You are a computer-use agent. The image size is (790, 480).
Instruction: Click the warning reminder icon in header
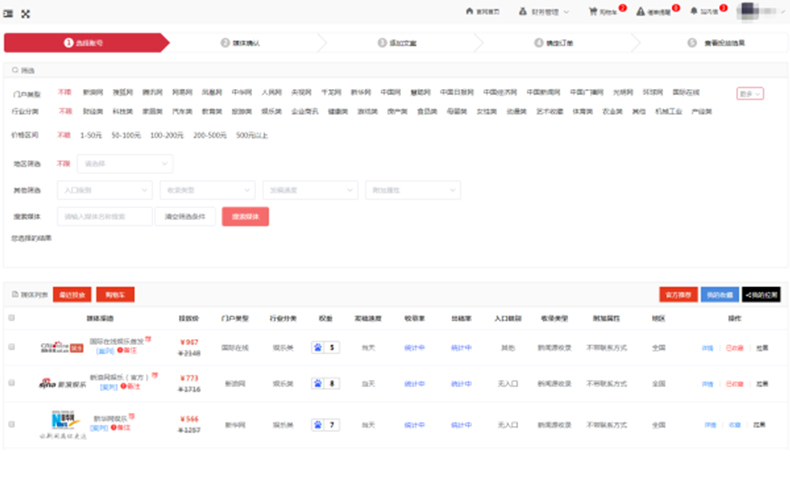641,12
